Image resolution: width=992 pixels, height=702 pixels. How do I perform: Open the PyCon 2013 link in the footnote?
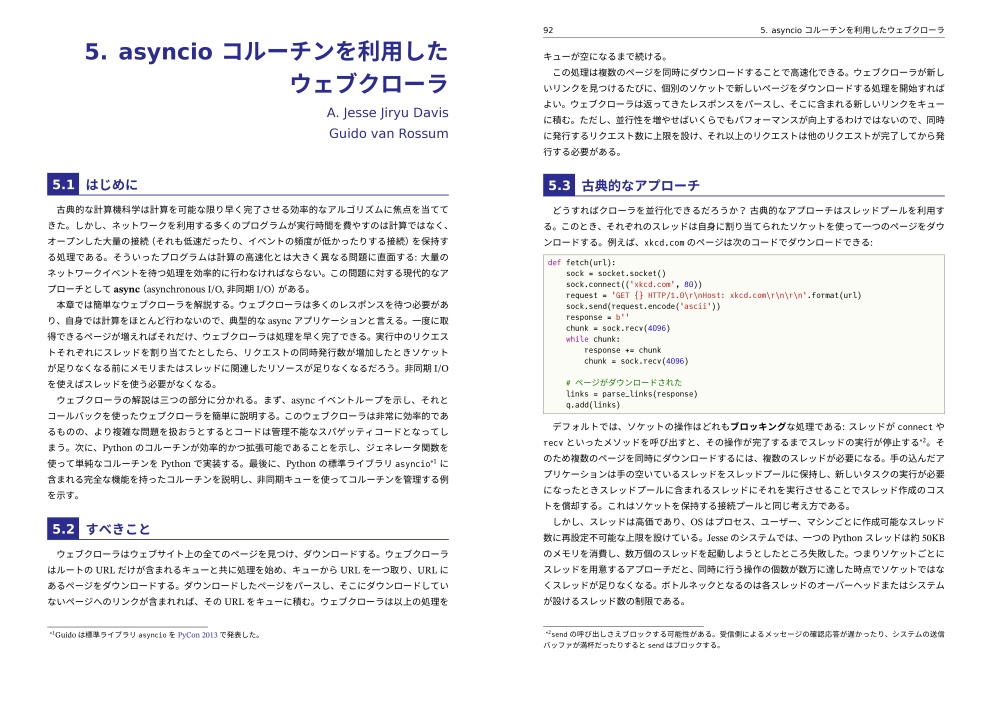tap(197, 635)
